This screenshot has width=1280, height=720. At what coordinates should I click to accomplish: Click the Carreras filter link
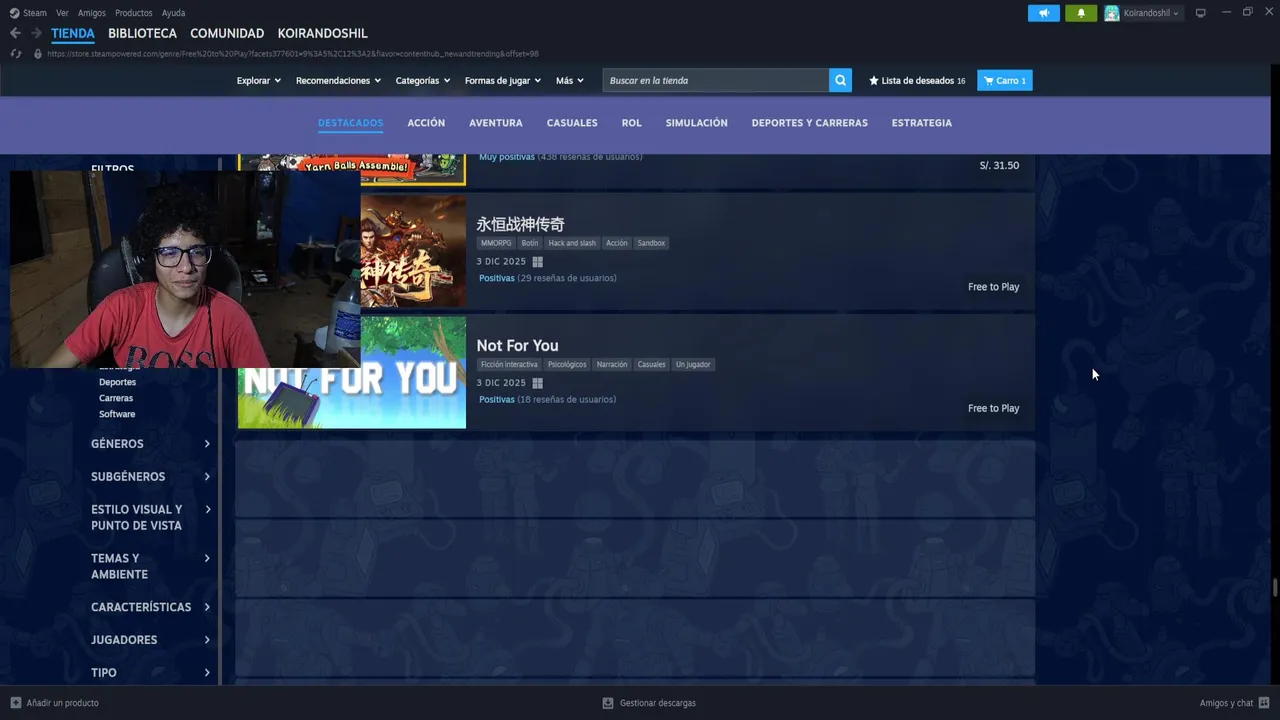pyautogui.click(x=116, y=398)
